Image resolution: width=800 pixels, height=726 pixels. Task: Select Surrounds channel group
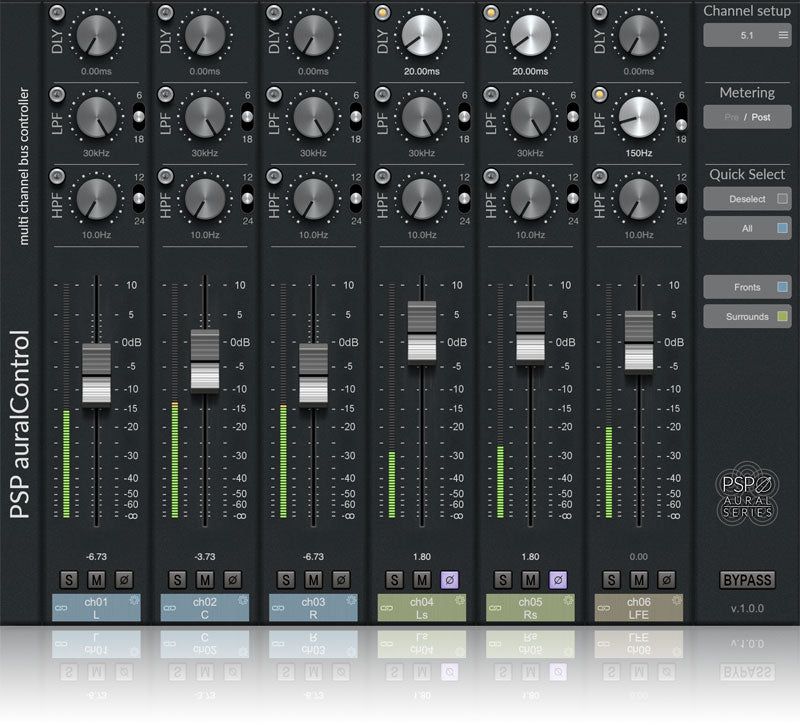(x=747, y=316)
